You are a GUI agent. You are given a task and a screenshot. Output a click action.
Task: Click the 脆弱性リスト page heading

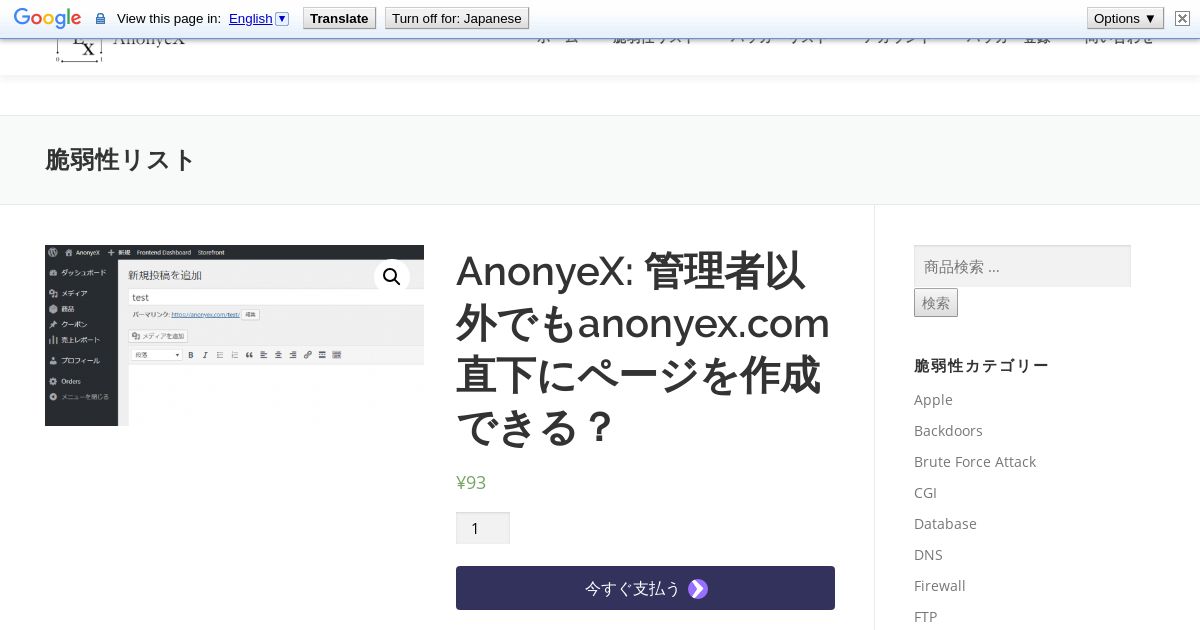point(120,160)
